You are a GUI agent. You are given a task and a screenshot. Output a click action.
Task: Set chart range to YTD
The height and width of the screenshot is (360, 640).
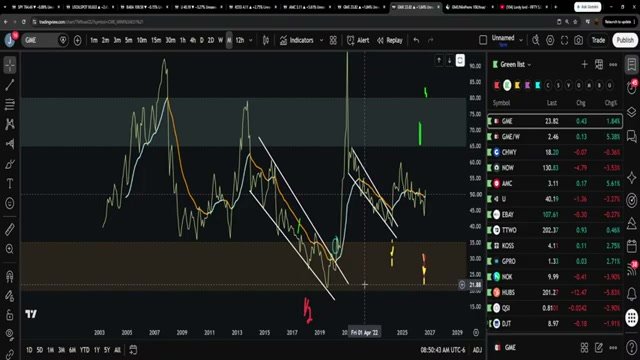(84, 350)
